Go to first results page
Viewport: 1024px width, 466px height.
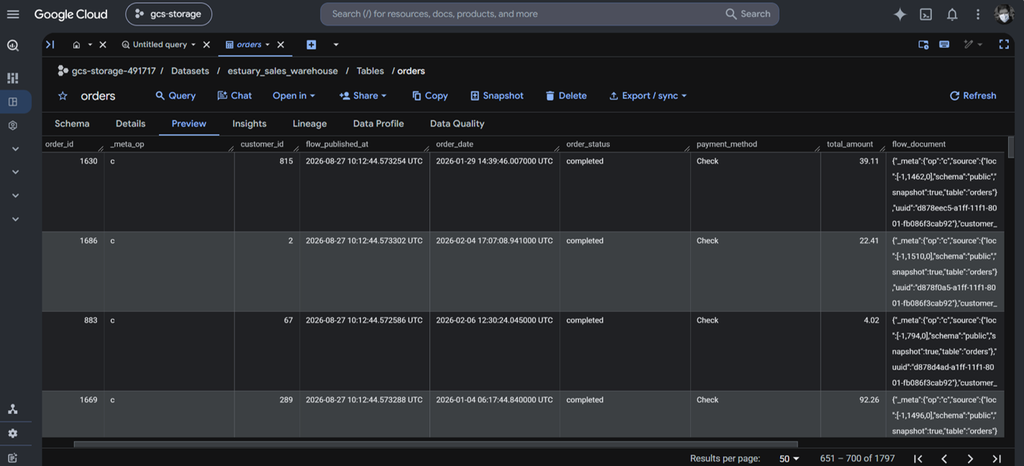(918, 459)
